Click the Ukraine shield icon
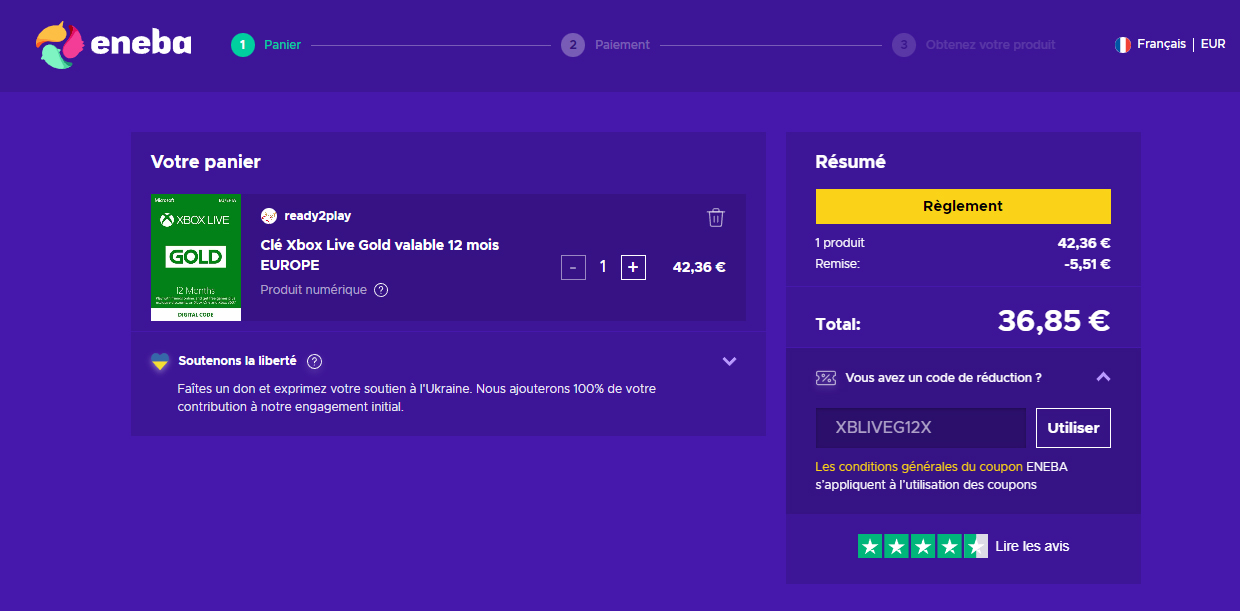The height and width of the screenshot is (611, 1240). [x=160, y=361]
